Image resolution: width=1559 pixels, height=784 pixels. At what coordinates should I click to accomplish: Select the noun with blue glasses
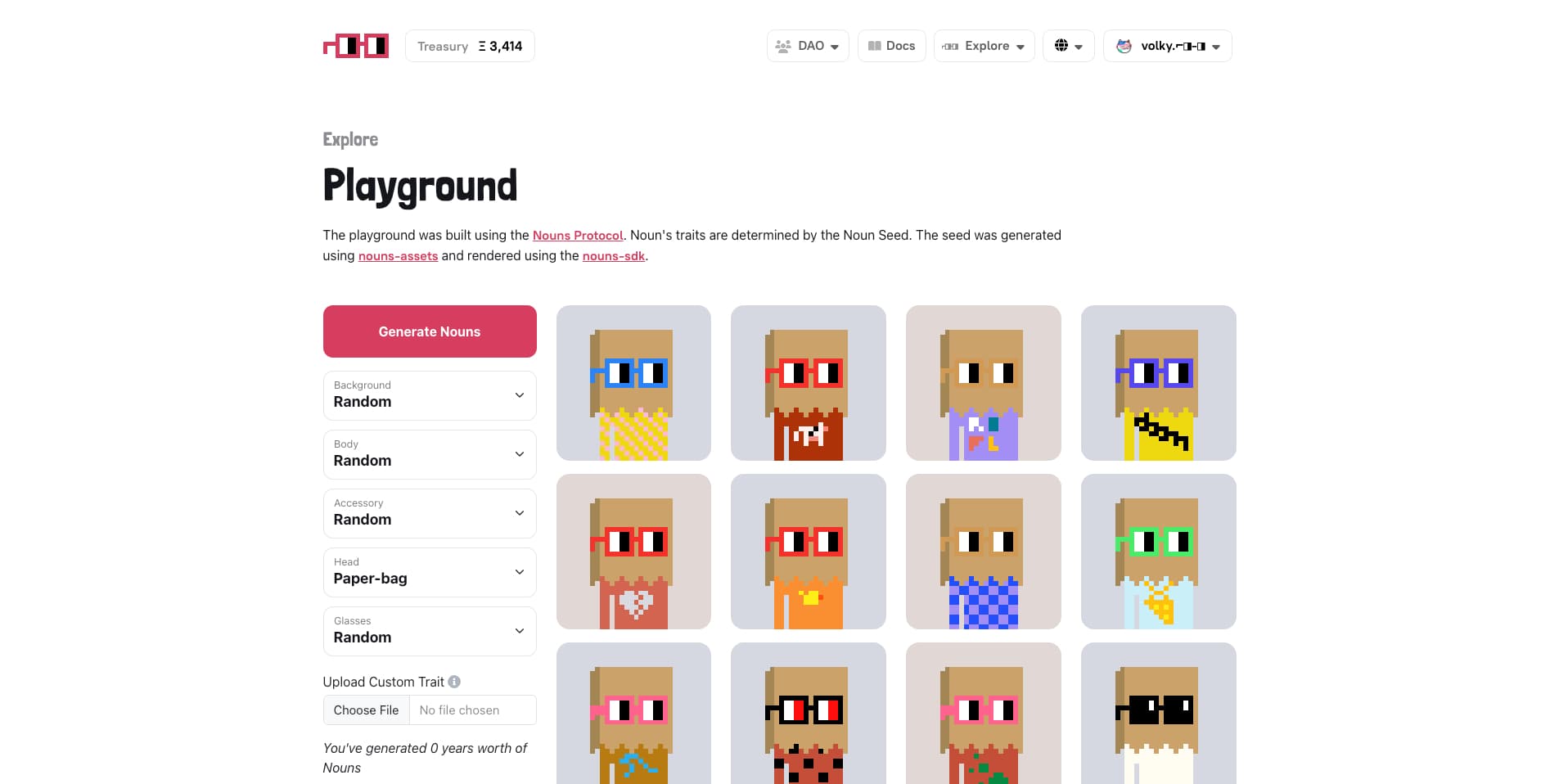tap(633, 383)
